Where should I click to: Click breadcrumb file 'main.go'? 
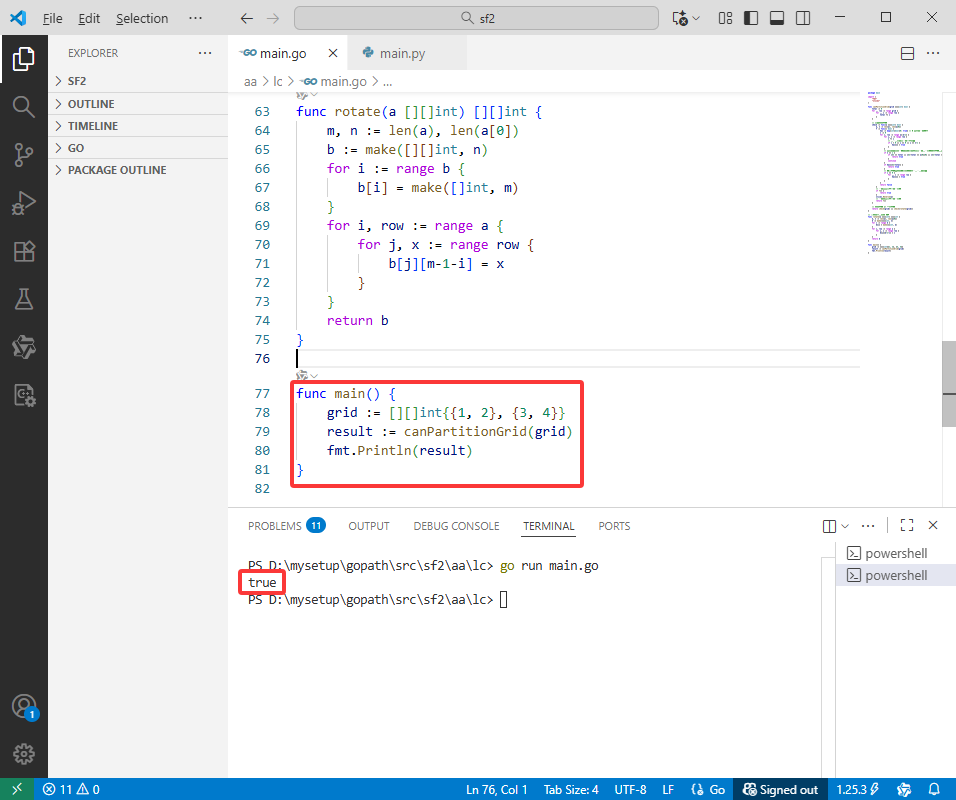[334, 81]
